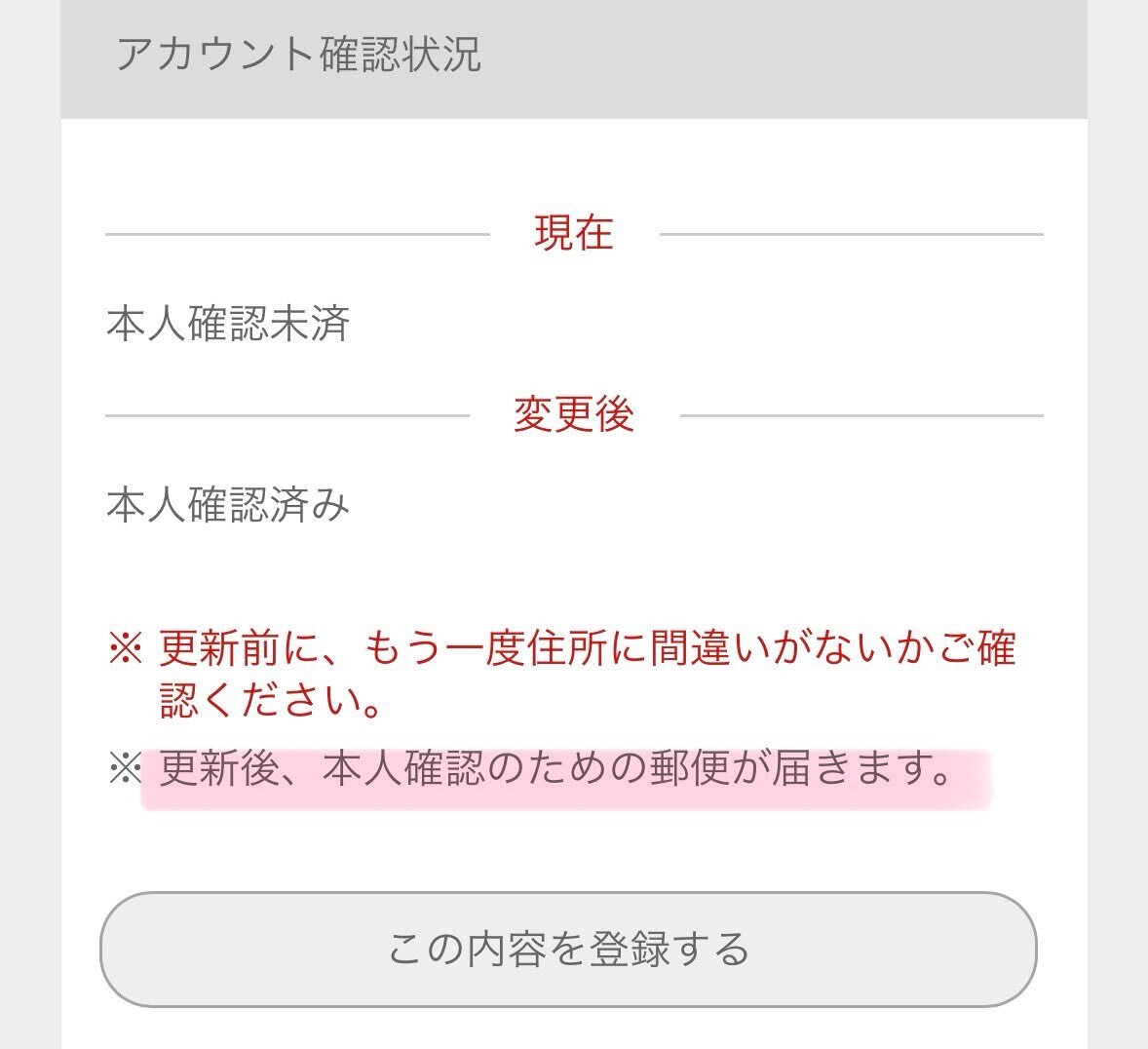This screenshot has width=1148, height=1049.
Task: Click divider line right of 変更後
Action: coord(861,415)
